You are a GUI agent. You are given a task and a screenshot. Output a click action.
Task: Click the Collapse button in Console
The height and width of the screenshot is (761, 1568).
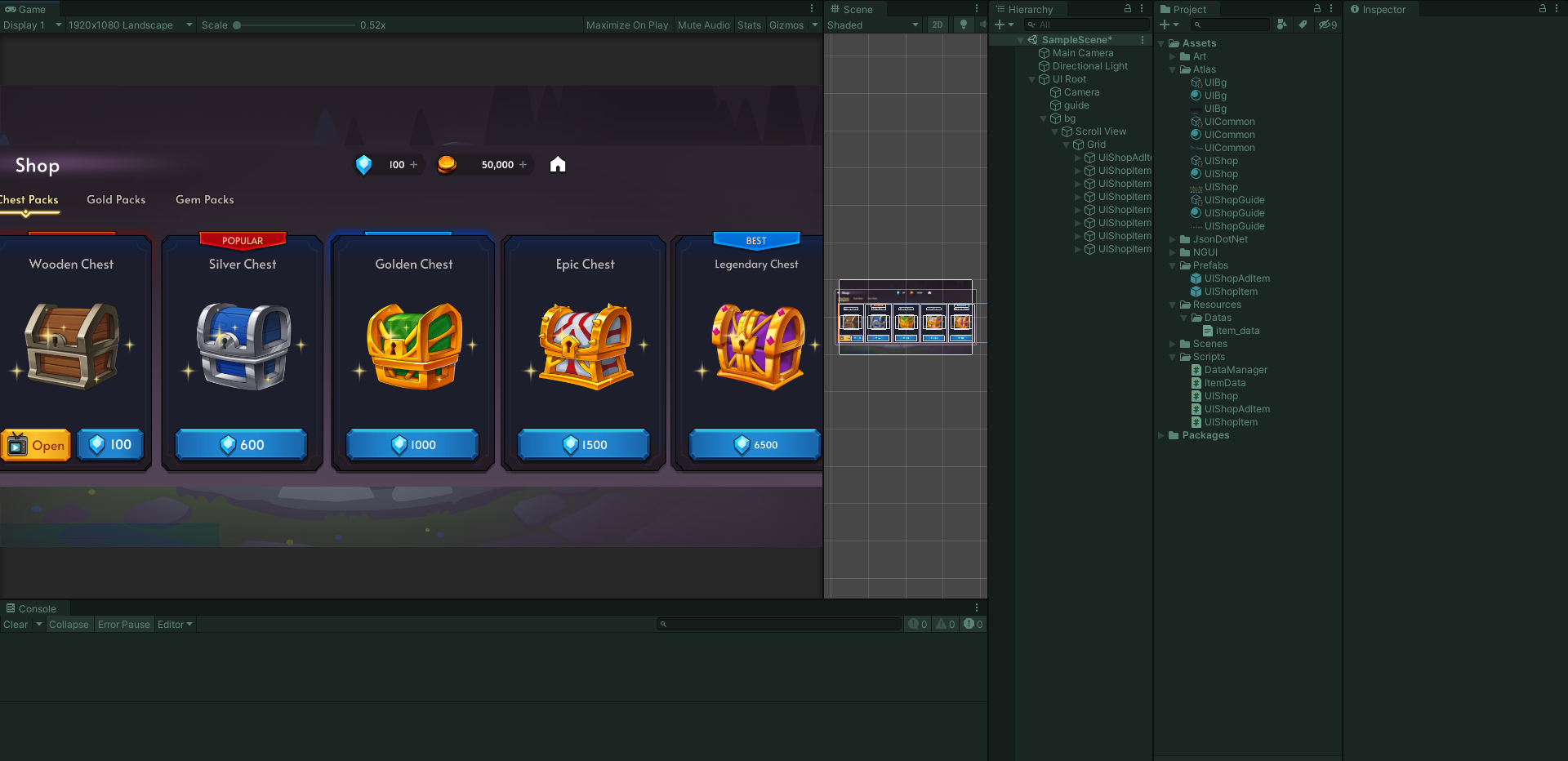point(69,625)
